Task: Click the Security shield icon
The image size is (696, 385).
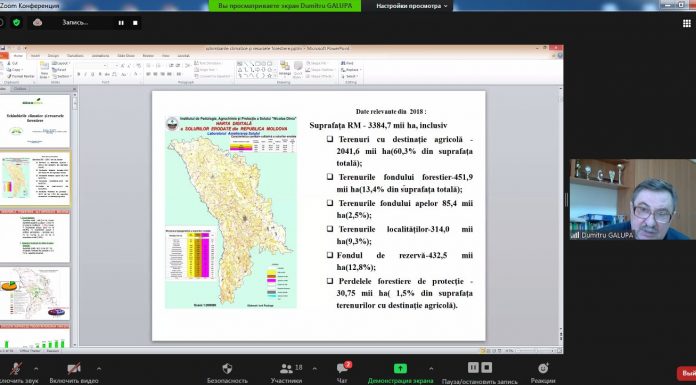Action: tap(227, 368)
